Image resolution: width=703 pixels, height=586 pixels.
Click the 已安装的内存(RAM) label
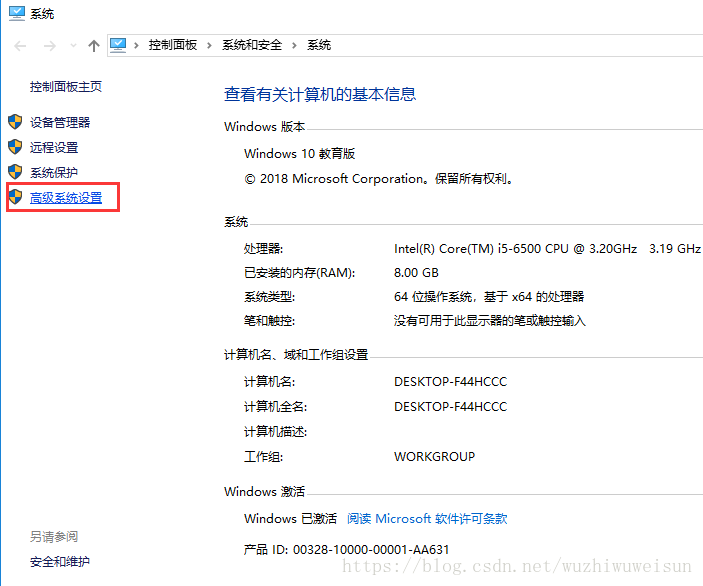click(299, 273)
